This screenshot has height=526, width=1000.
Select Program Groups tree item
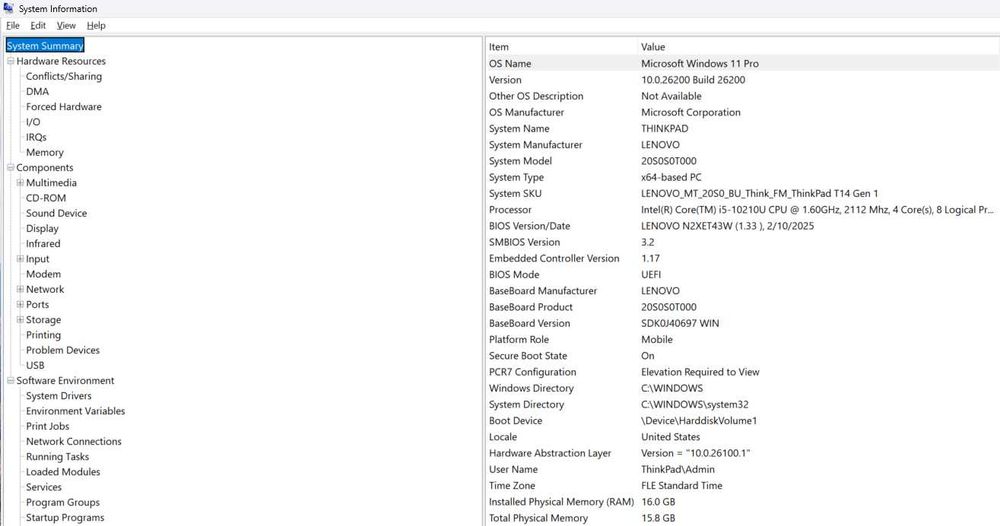point(62,502)
